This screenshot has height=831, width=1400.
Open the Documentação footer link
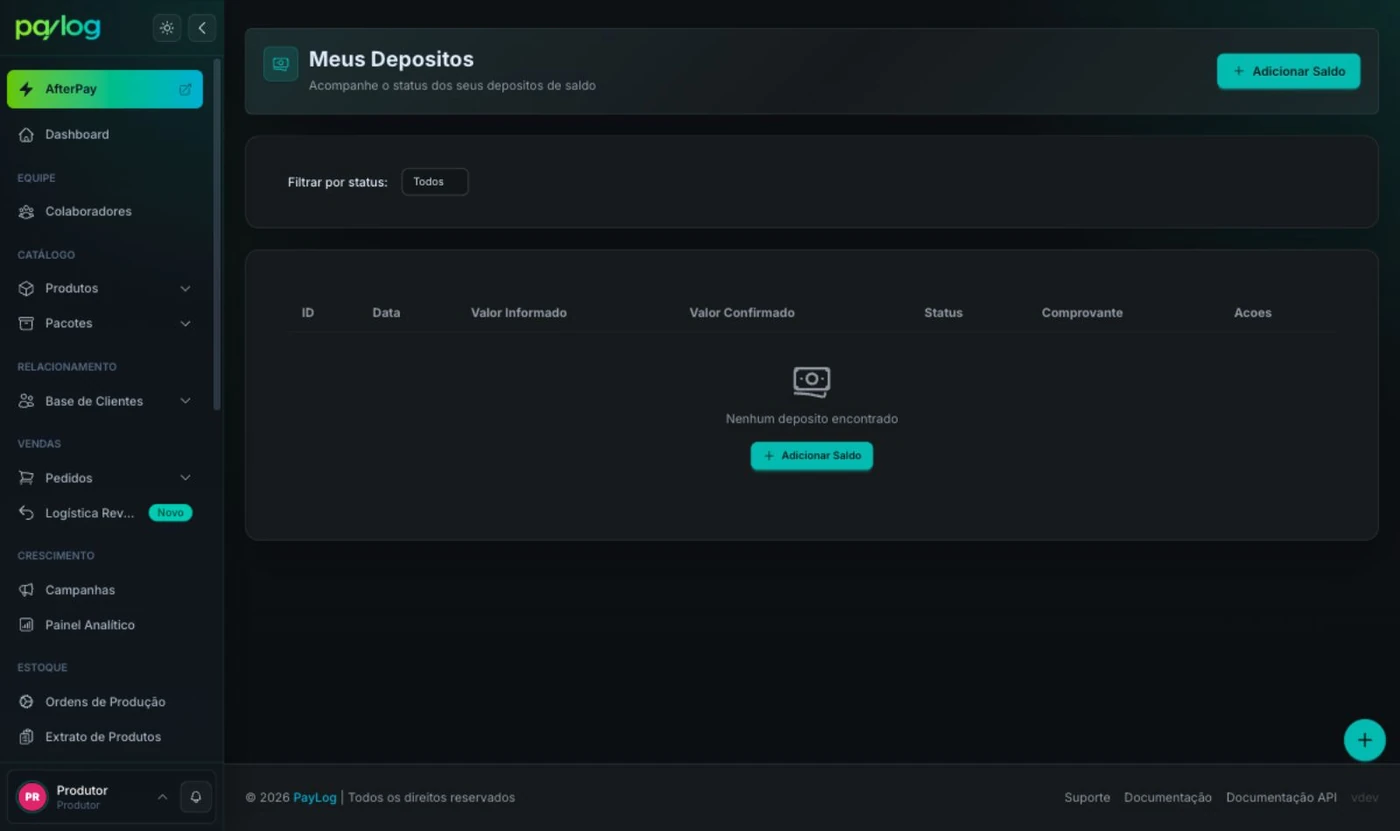point(1168,798)
